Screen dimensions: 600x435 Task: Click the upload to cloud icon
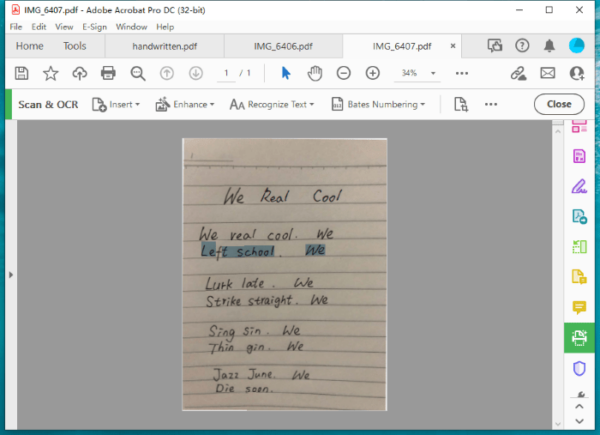point(80,73)
